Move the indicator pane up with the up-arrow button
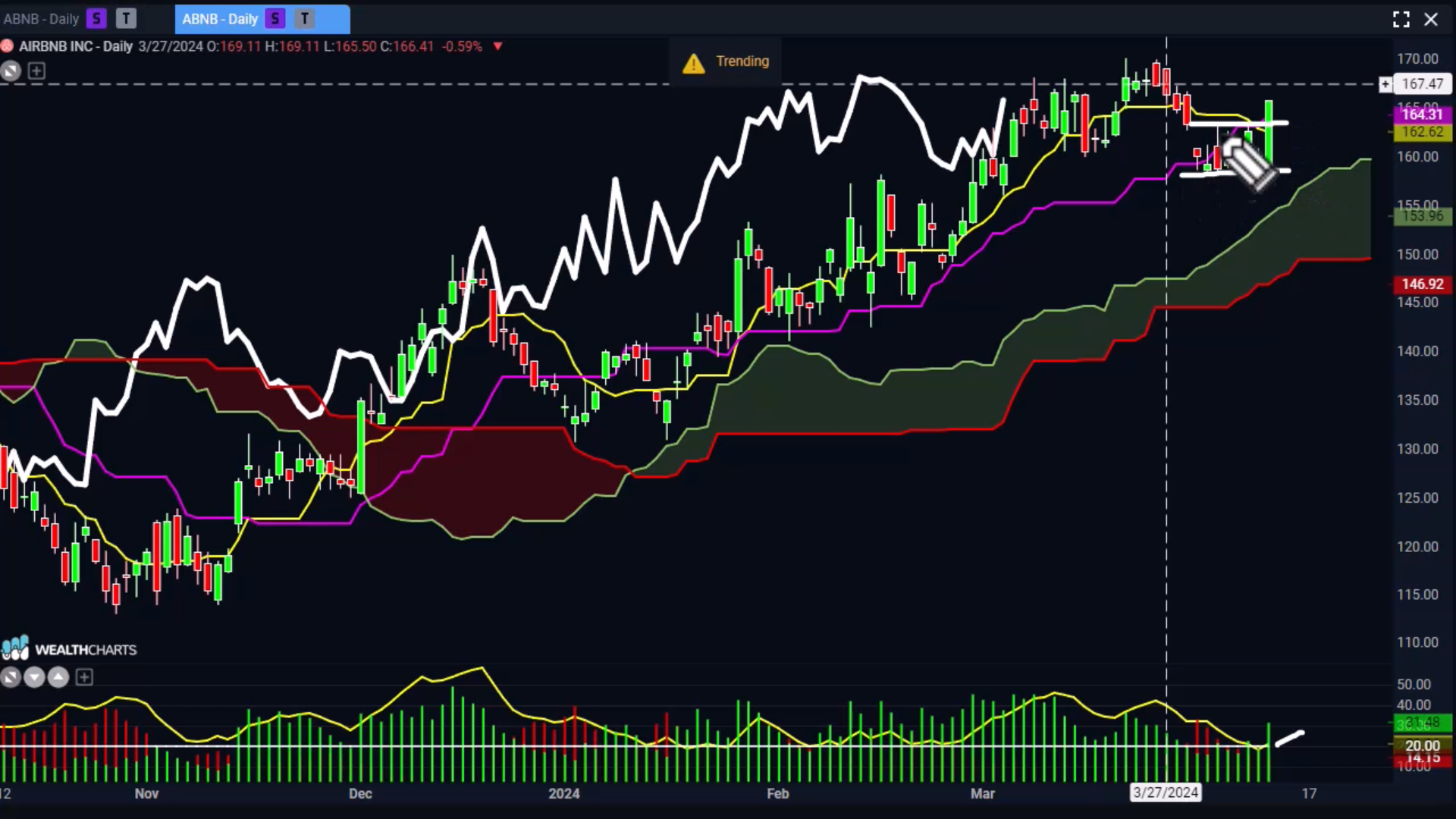The width and height of the screenshot is (1456, 819). point(58,677)
